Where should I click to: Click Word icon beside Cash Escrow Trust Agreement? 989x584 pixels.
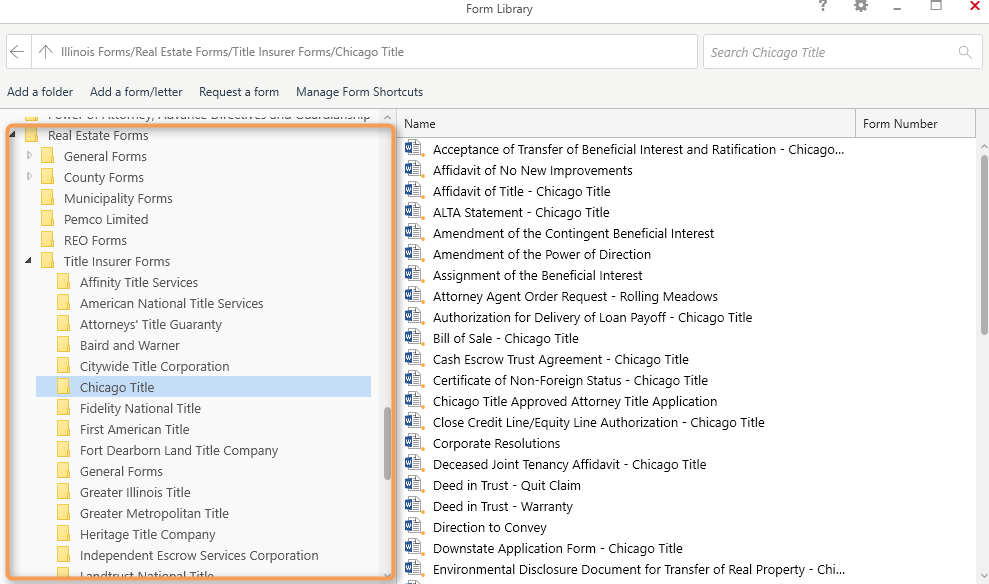[x=413, y=358]
